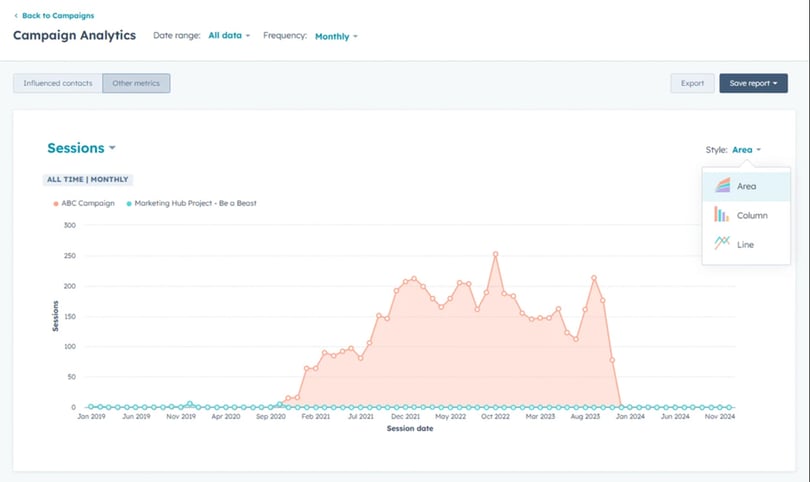Click the Area chart style icon
Screen dimensions: 810x482
(722, 186)
